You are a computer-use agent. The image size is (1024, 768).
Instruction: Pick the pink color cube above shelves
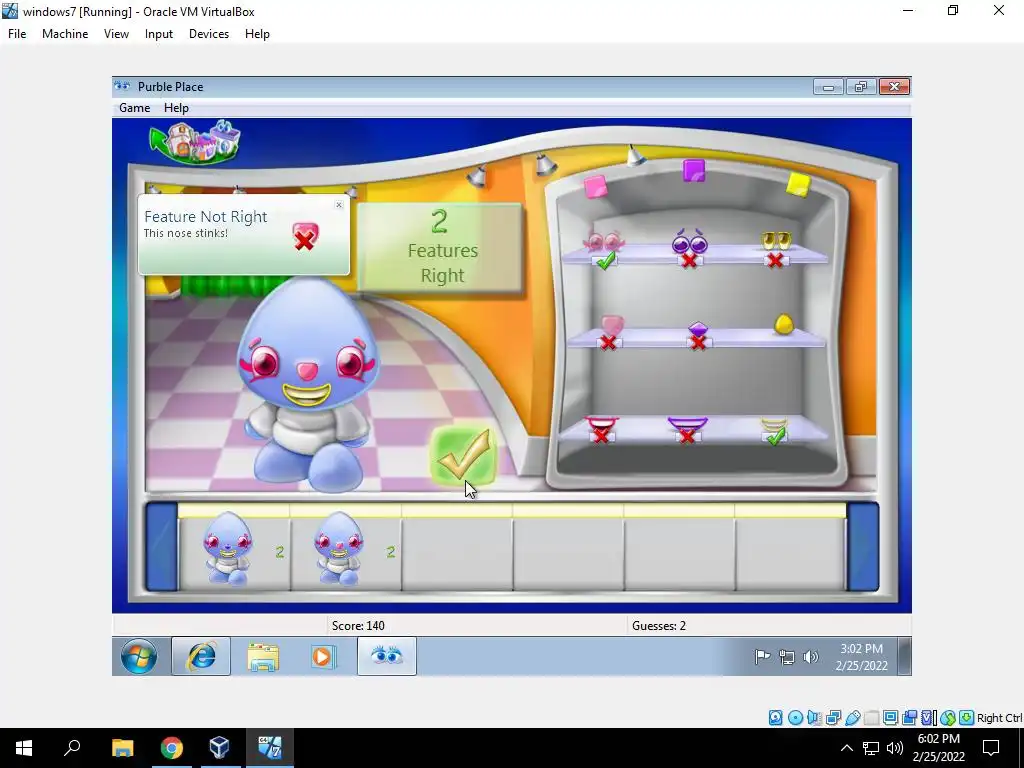[x=596, y=186]
